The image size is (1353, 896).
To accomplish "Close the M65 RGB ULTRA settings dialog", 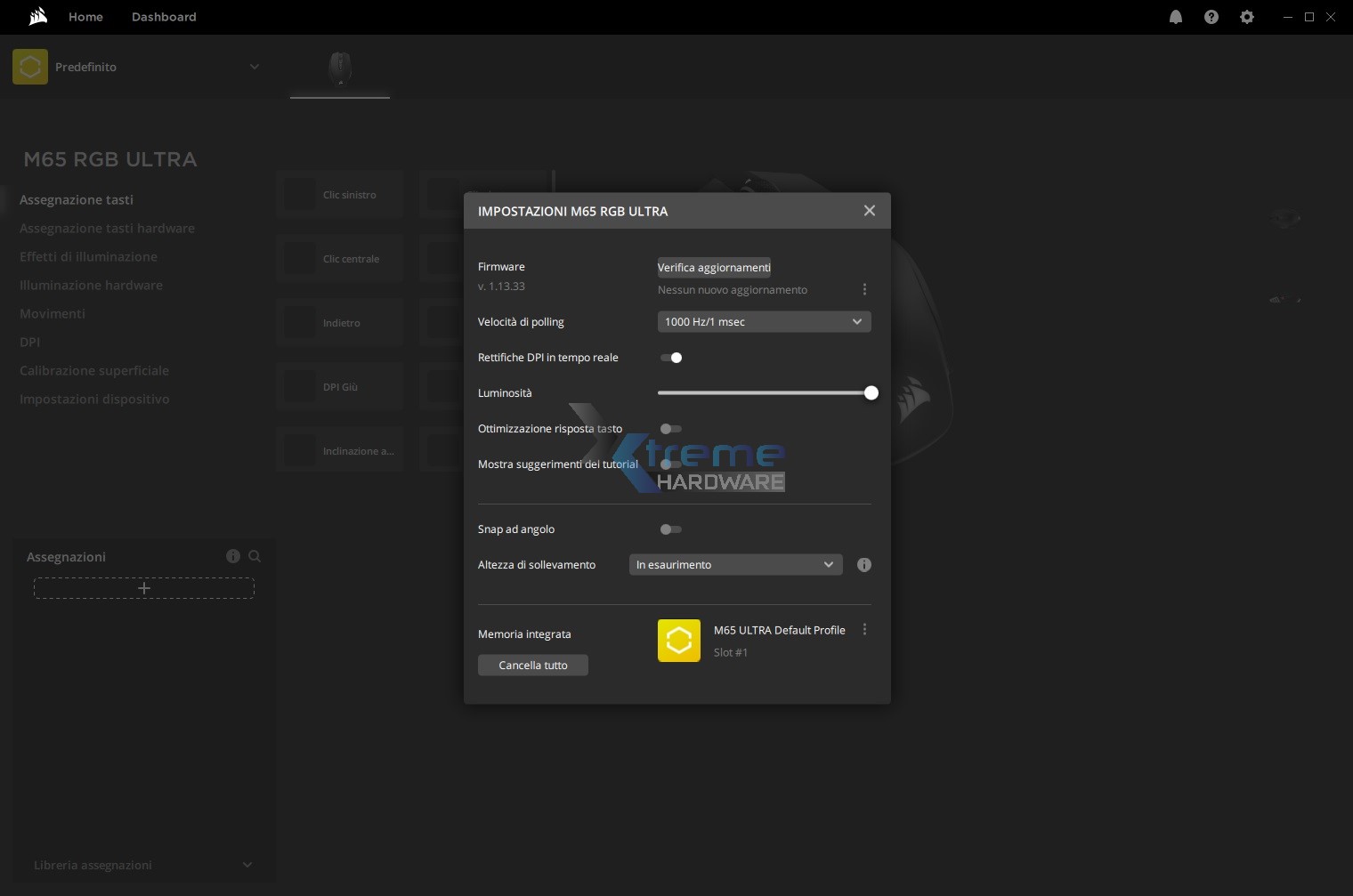I will 870,211.
